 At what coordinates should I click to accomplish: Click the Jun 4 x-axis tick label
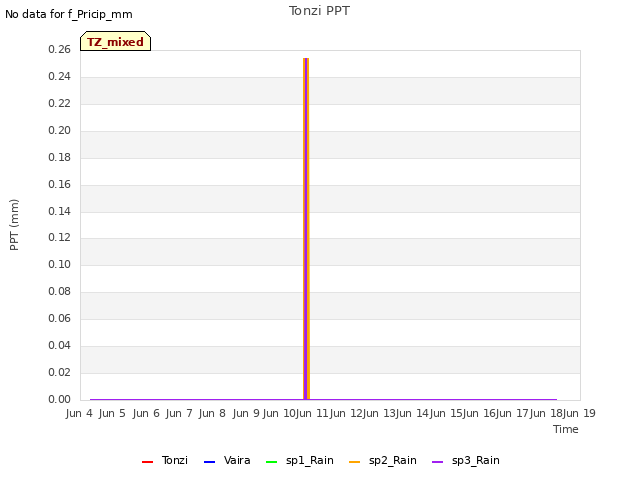tap(79, 413)
